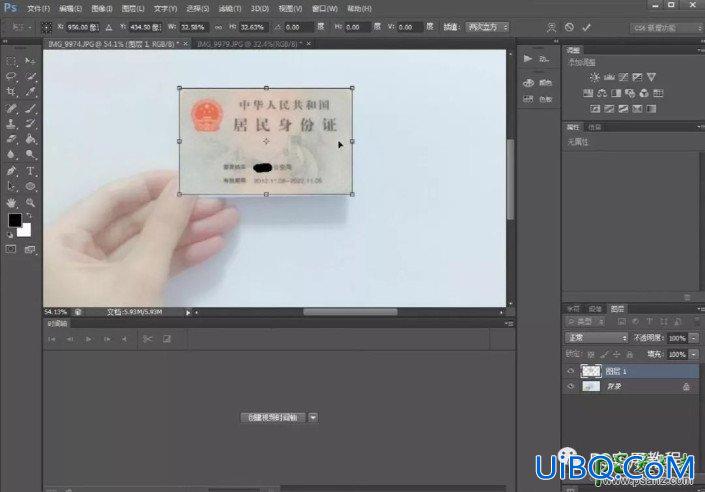
Task: Click the black foreground color swatch
Action: click(x=14, y=219)
